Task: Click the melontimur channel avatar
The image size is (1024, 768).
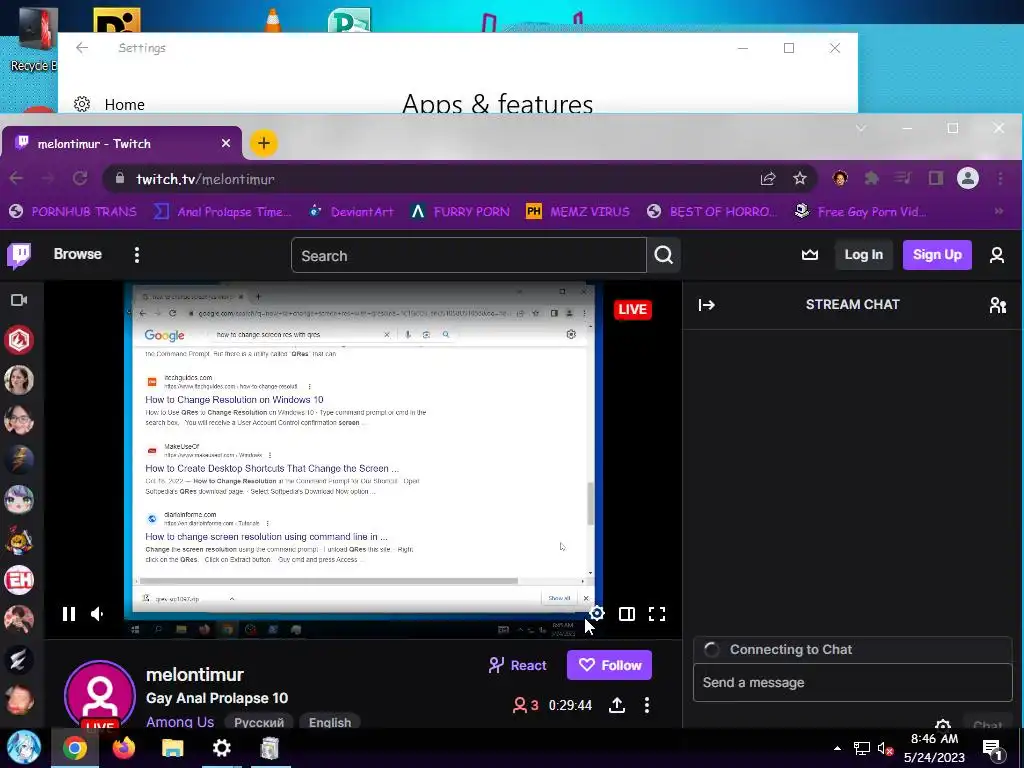Action: click(100, 696)
